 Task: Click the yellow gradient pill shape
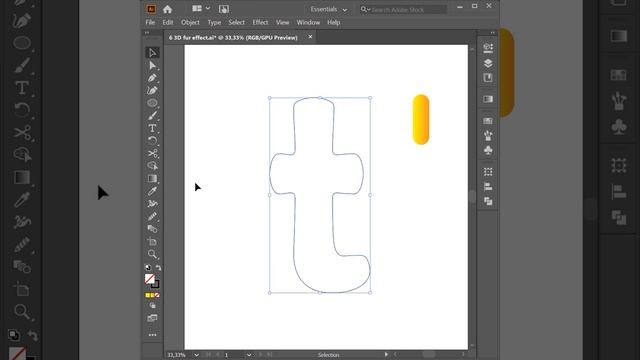pos(421,120)
